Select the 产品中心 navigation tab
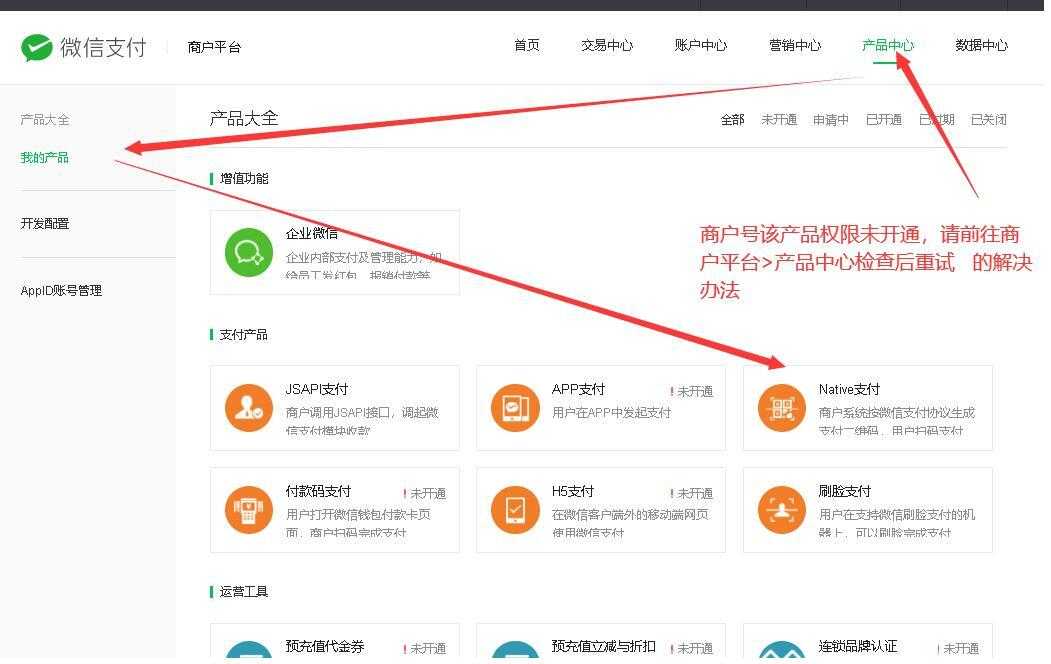The image size is (1051, 664). (887, 46)
